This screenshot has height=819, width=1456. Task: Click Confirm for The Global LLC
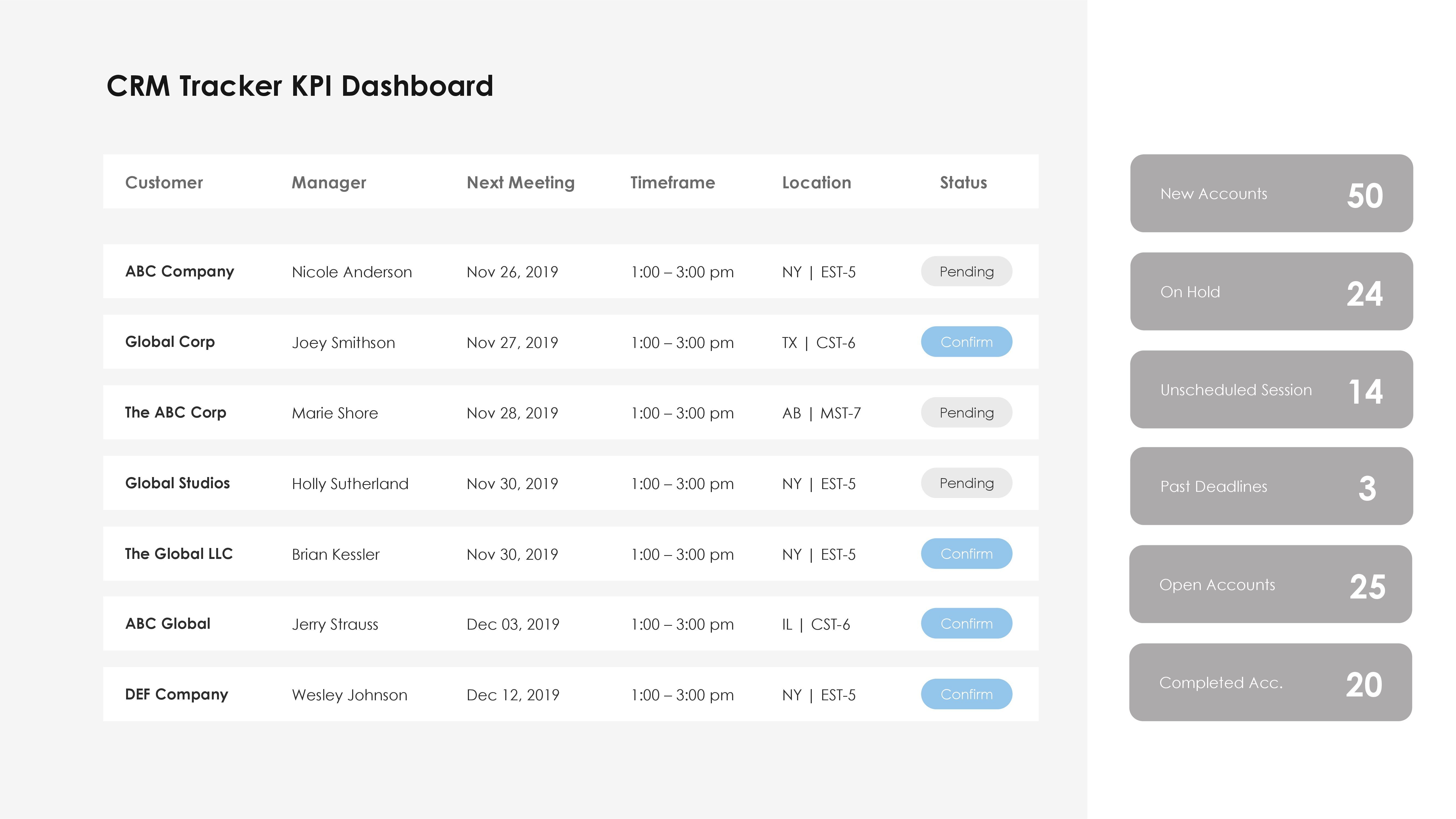(967, 553)
